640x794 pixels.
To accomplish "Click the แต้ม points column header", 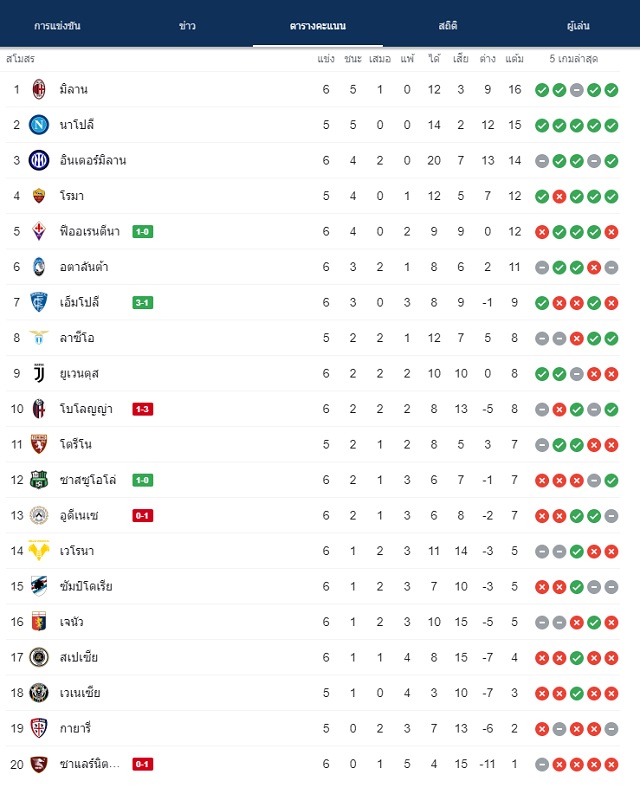I will 514,59.
